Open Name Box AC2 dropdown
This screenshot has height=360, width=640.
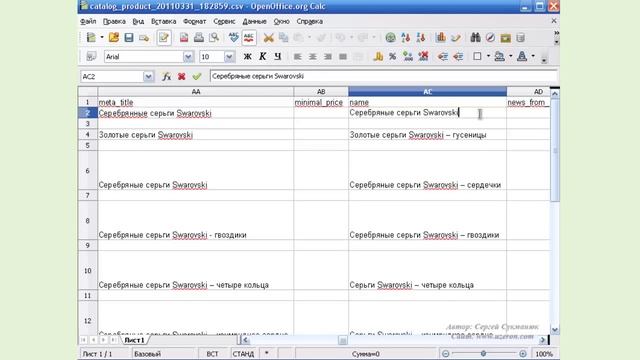(x=148, y=76)
